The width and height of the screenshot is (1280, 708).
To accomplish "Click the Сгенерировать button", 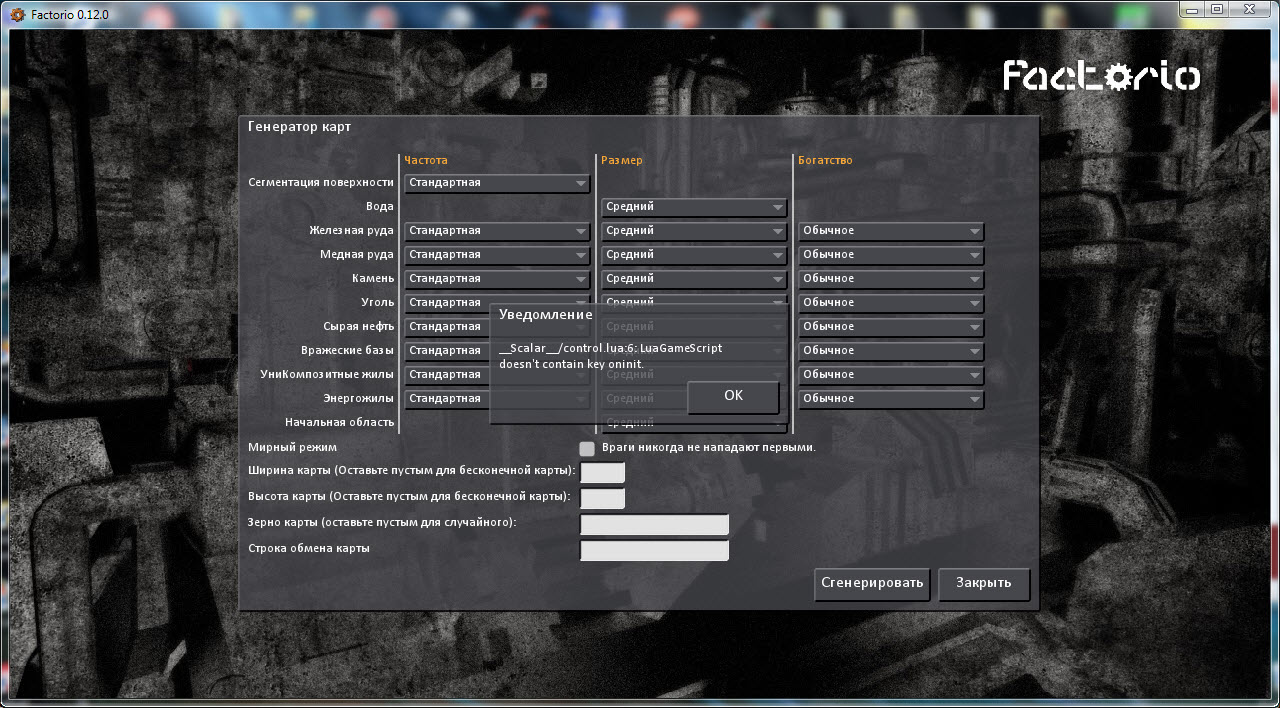I will (x=873, y=583).
